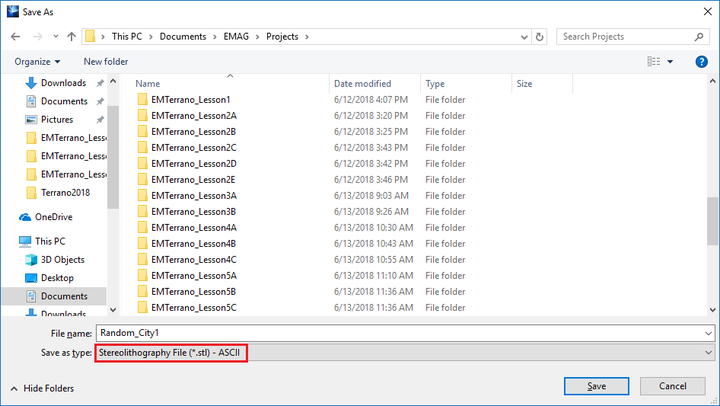Select EMTerrano_Lesson4C folder icon

pos(142,260)
